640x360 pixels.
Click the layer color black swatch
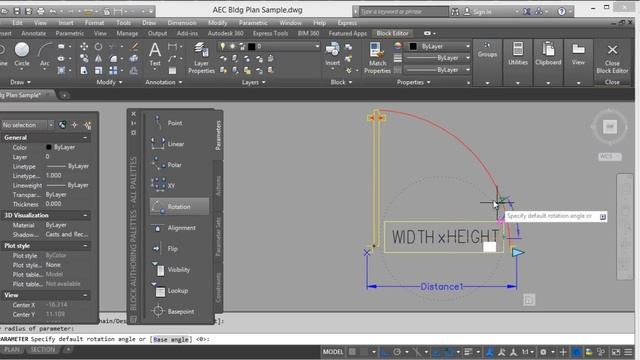click(x=252, y=46)
